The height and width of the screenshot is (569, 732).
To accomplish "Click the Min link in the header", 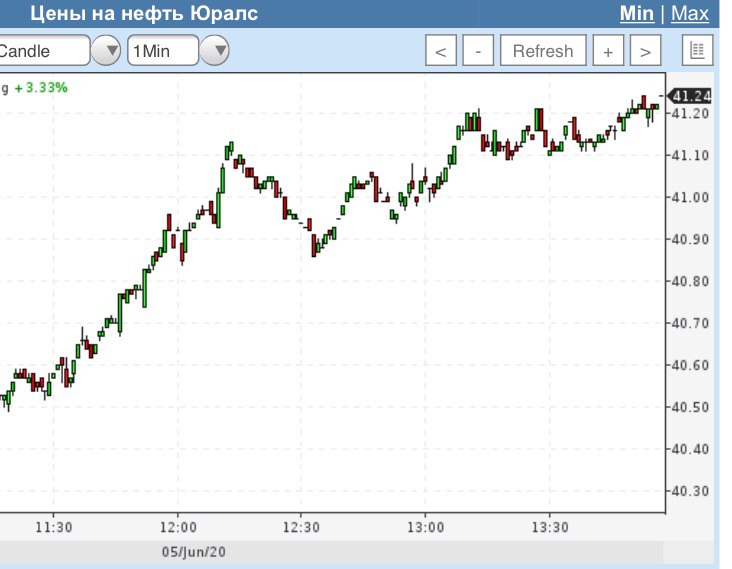I will 637,14.
